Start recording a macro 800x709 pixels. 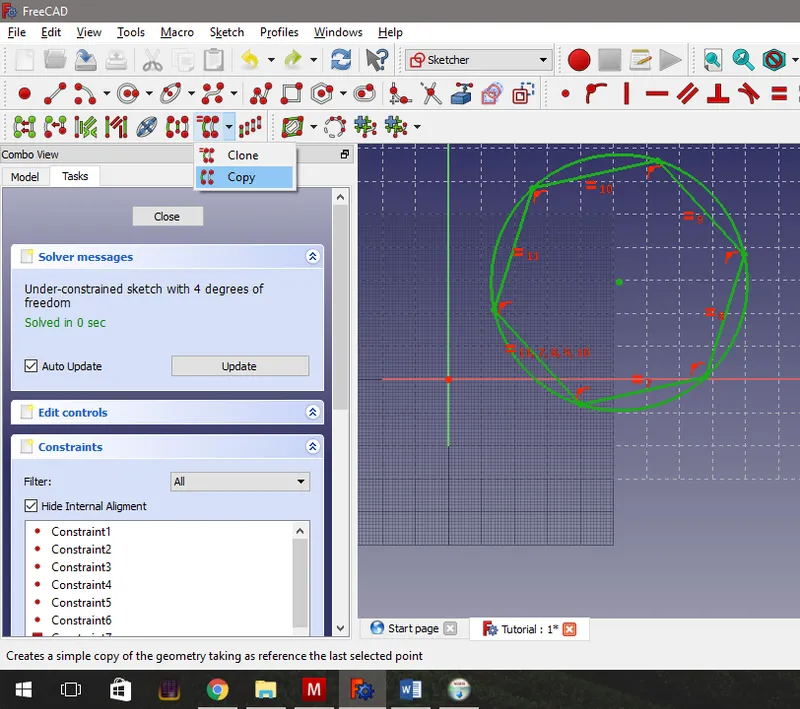[x=578, y=60]
